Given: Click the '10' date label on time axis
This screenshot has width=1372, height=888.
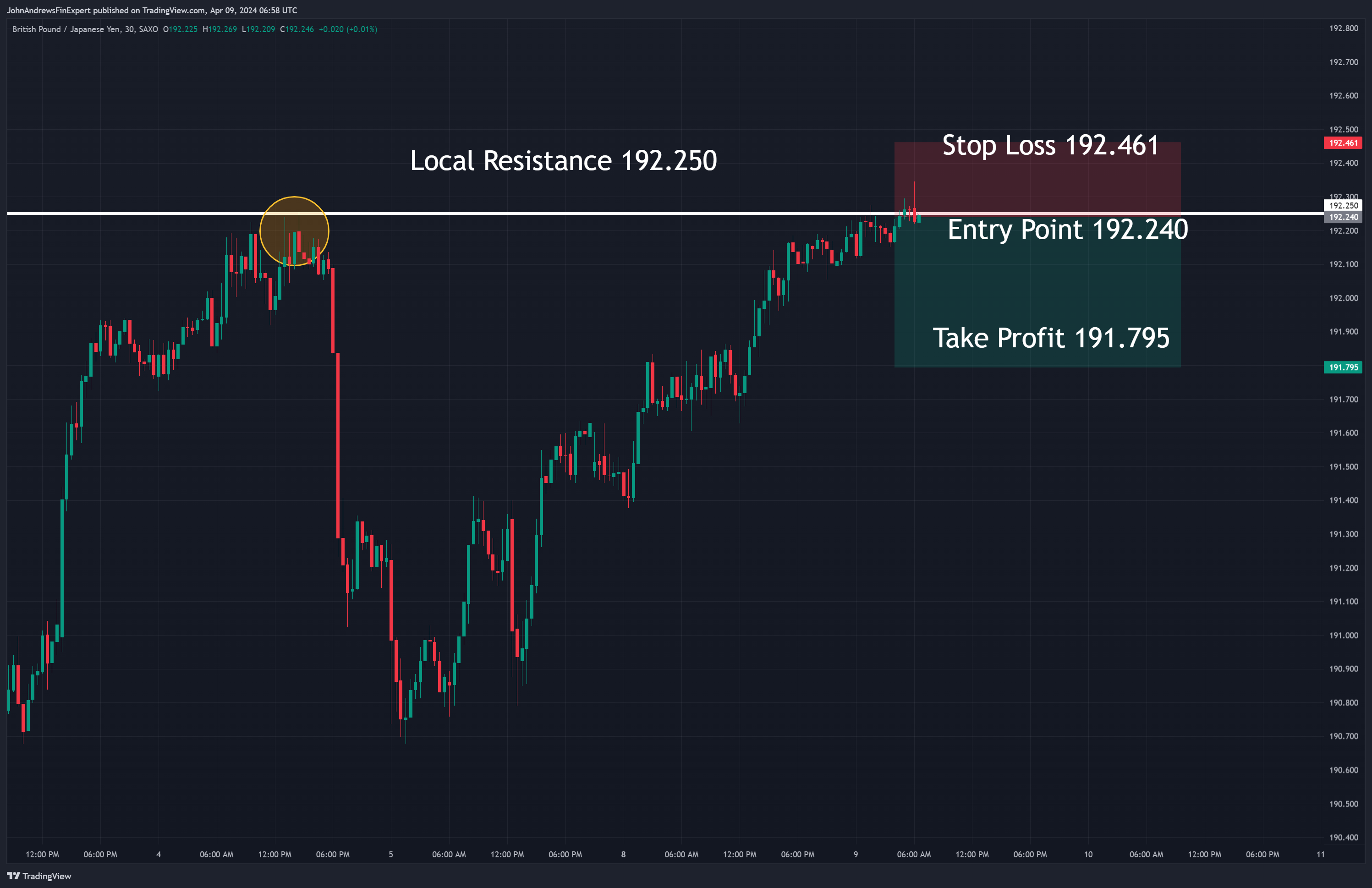Looking at the screenshot, I should (x=1088, y=855).
